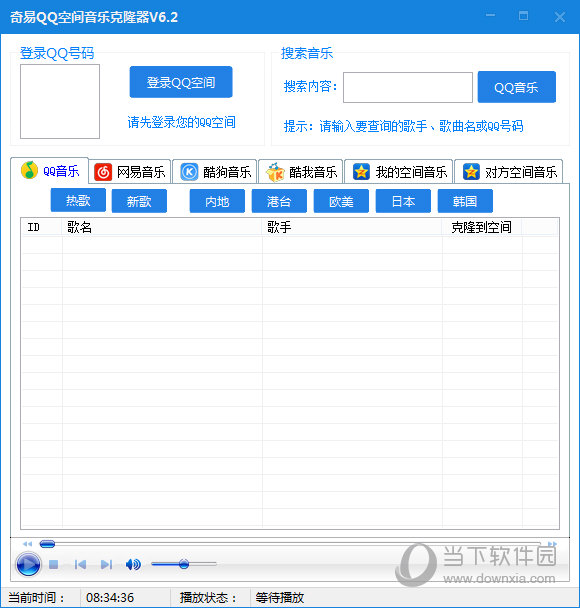Filter songs by 内地
580x608 pixels.
pos(217,201)
